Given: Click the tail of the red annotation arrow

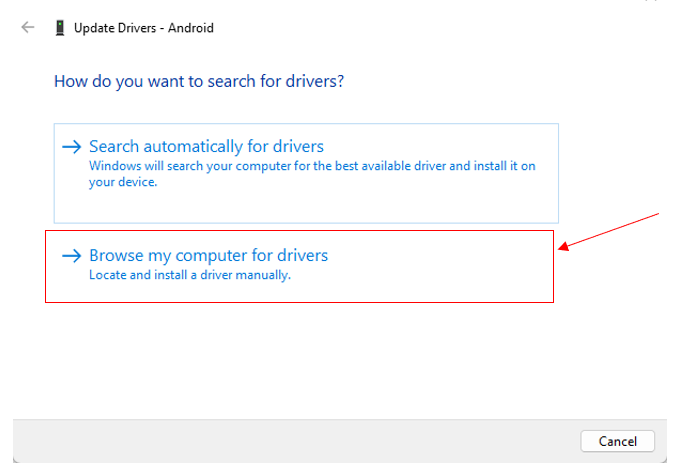Looking at the screenshot, I should click(x=656, y=214).
